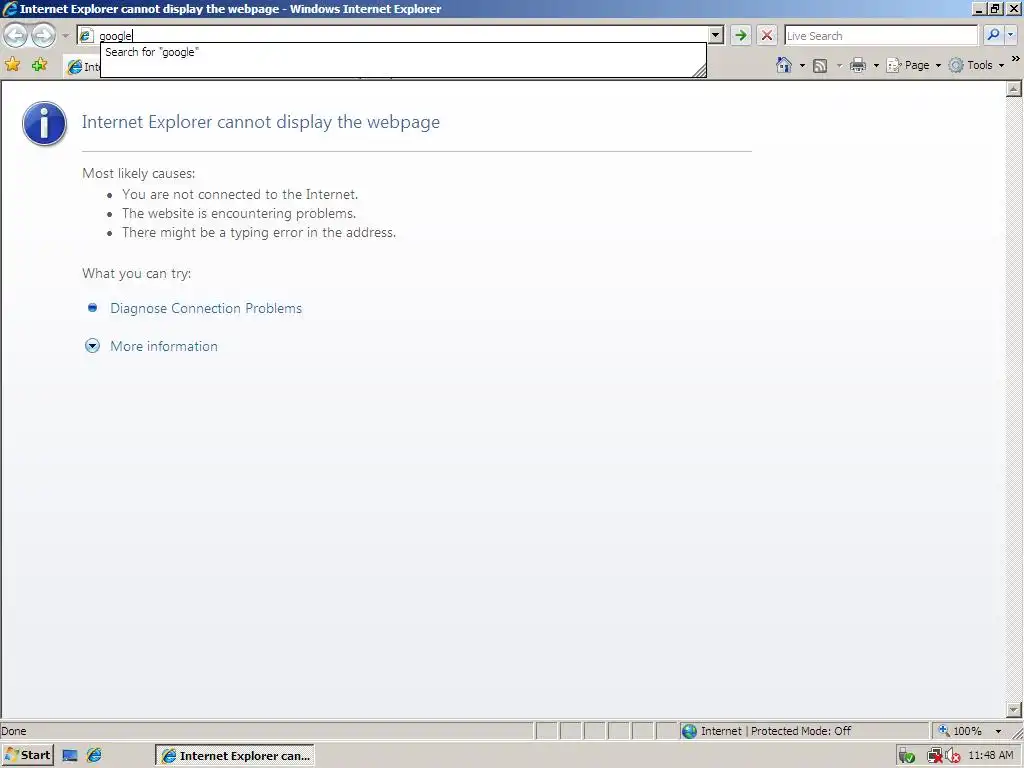Open the Page menu
This screenshot has height=768, width=1024.
click(914, 65)
